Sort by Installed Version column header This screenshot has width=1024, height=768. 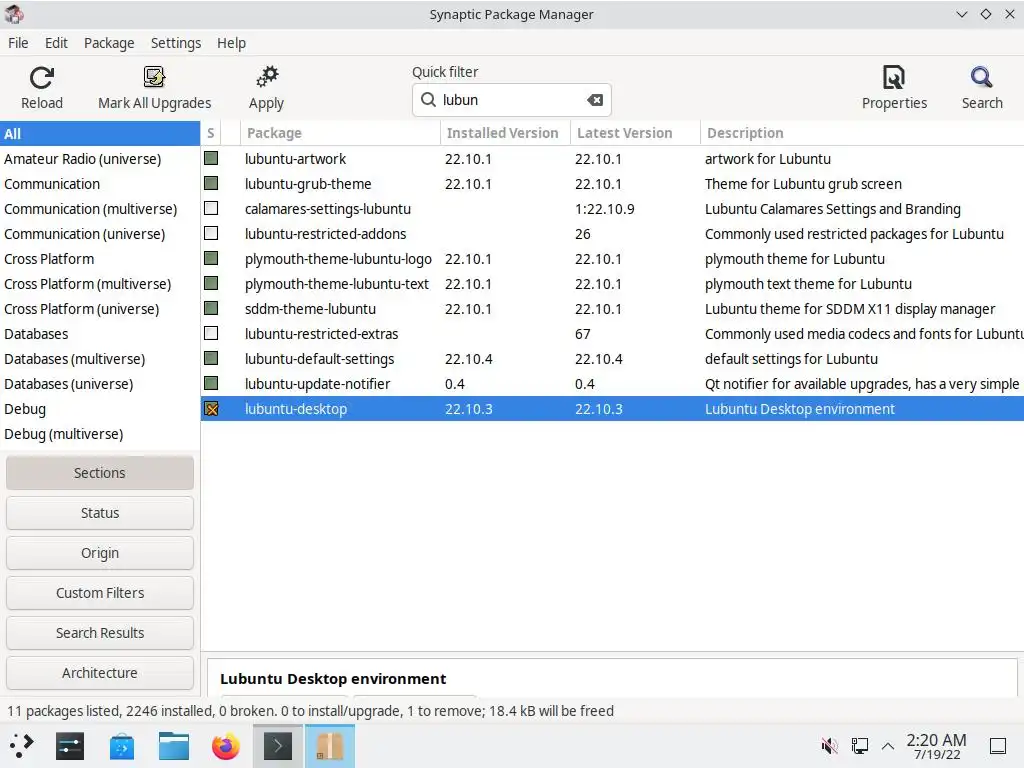click(x=505, y=133)
